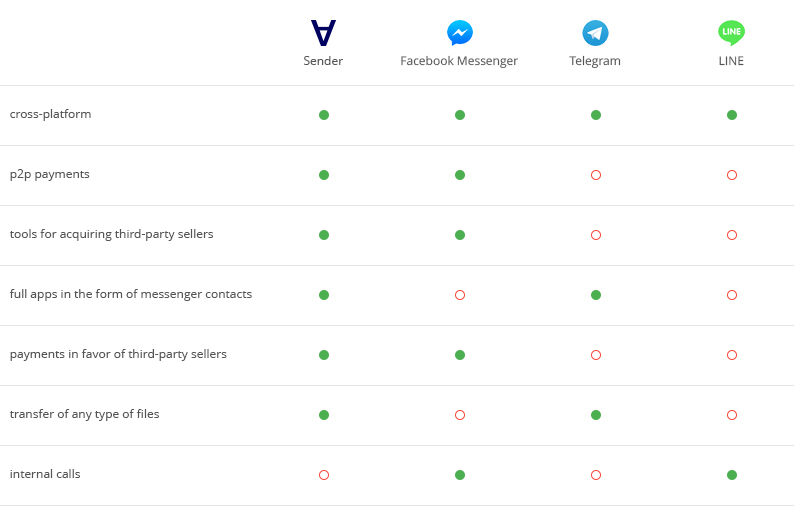Click the Sender logo icon
Screen dimensions: 794x506
pyautogui.click(x=323, y=33)
